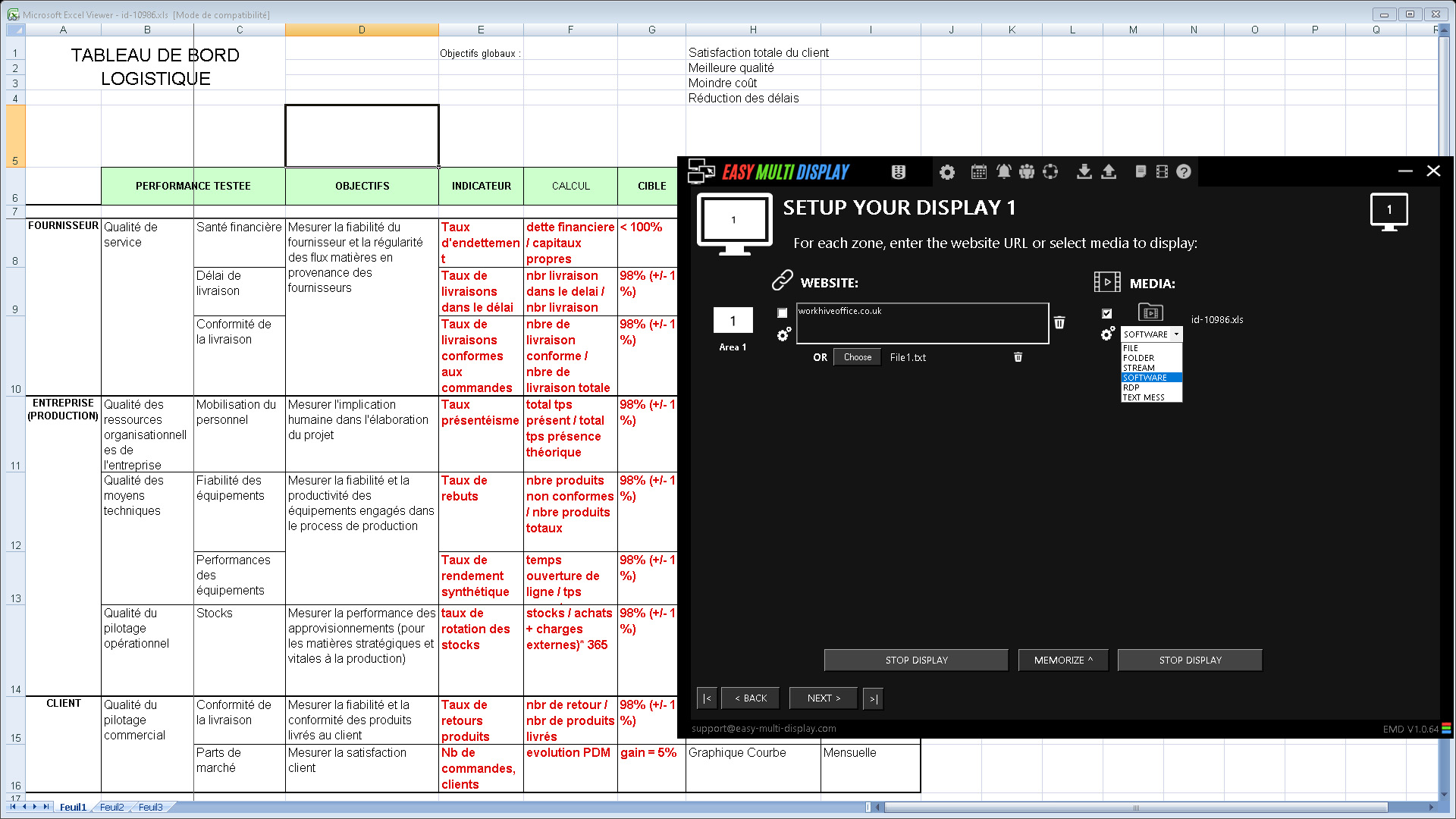Screen dimensions: 1456x819
Task: Click the remote control icon
Action: click(899, 172)
